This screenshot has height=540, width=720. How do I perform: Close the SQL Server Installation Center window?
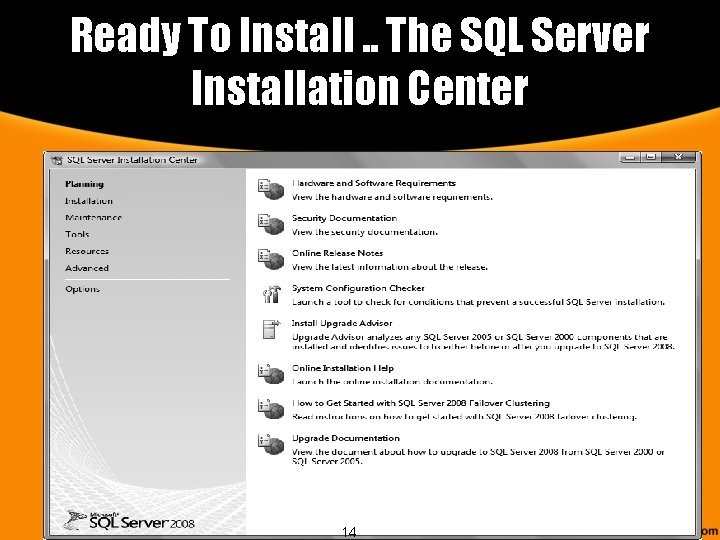tap(679, 158)
